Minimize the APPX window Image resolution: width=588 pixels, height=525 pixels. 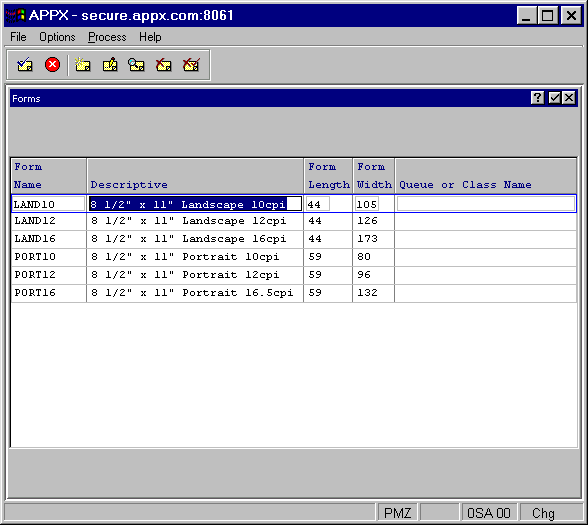click(x=526, y=16)
